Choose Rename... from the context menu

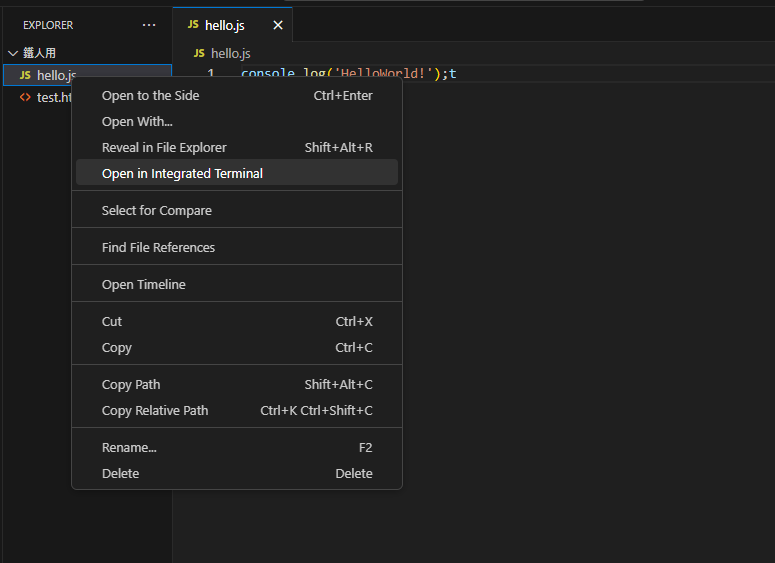(x=237, y=448)
